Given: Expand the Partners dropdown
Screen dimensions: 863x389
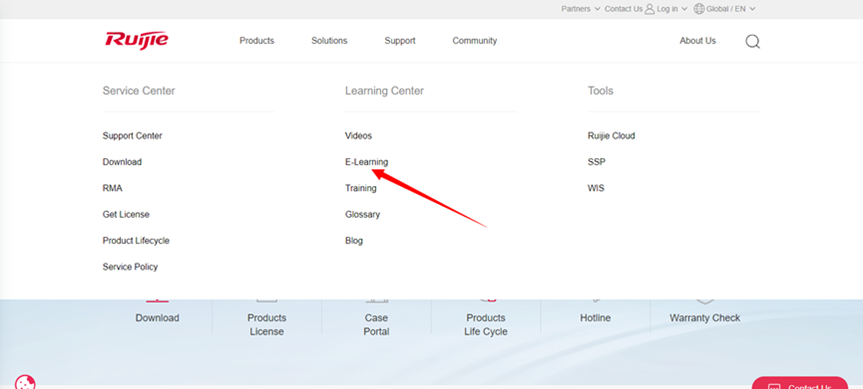Looking at the screenshot, I should [581, 9].
